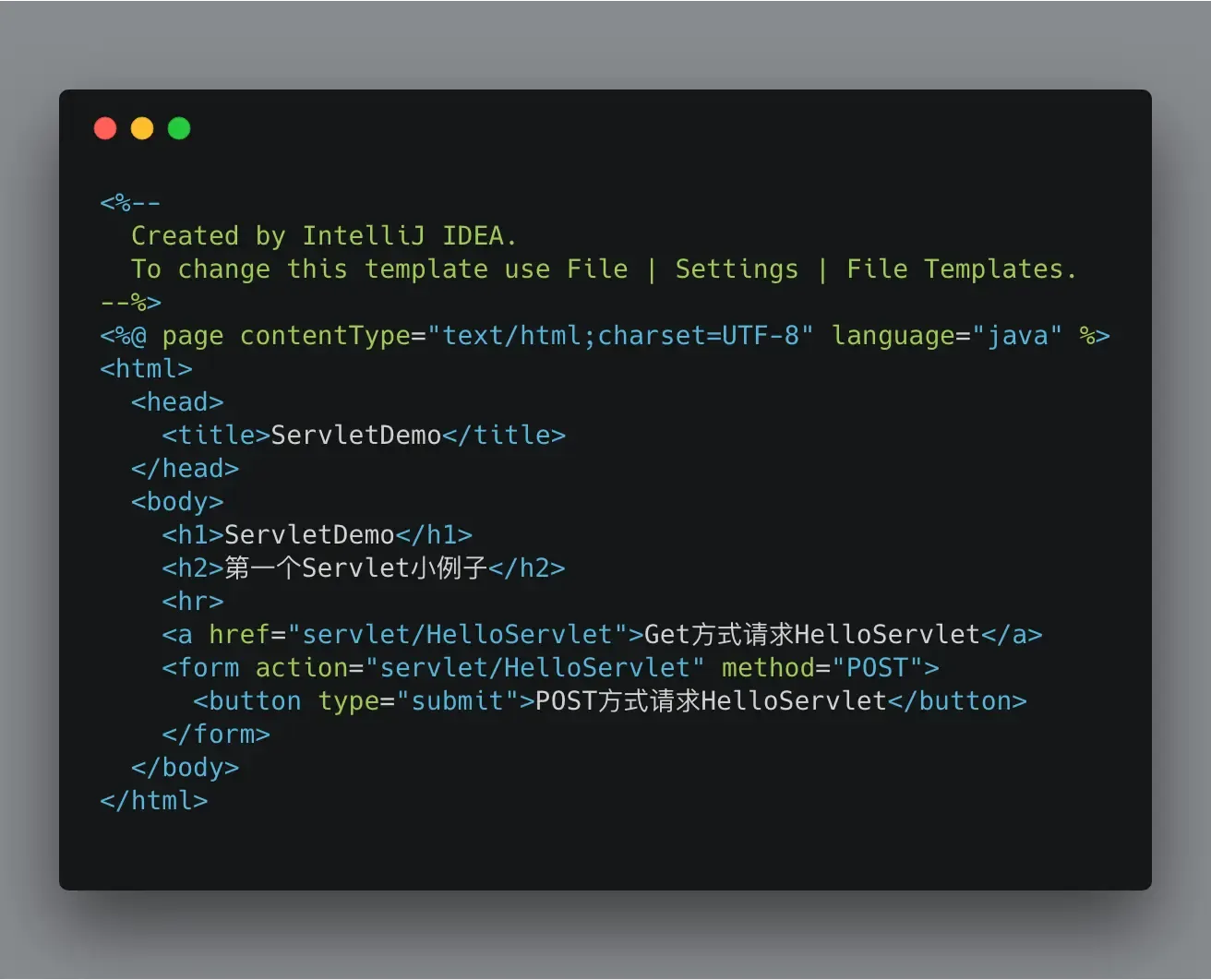Click the language="java" attribute

948,336
